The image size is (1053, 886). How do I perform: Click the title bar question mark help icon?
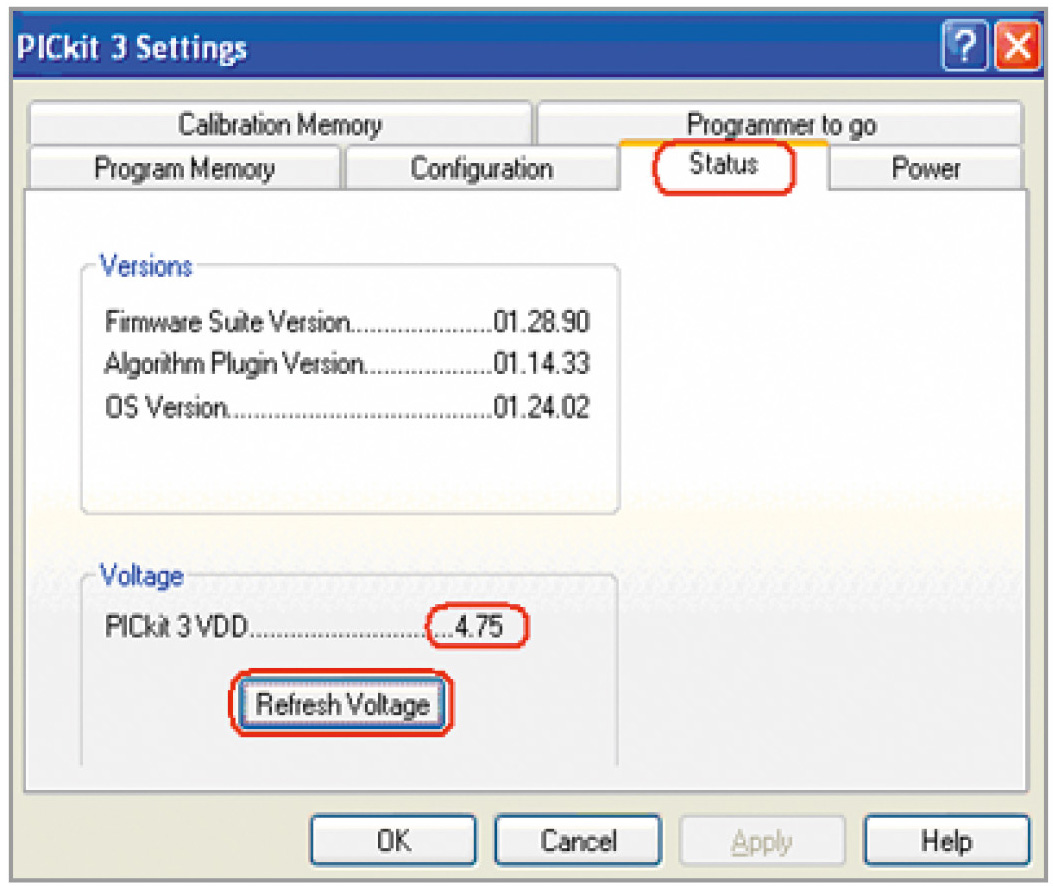click(964, 46)
